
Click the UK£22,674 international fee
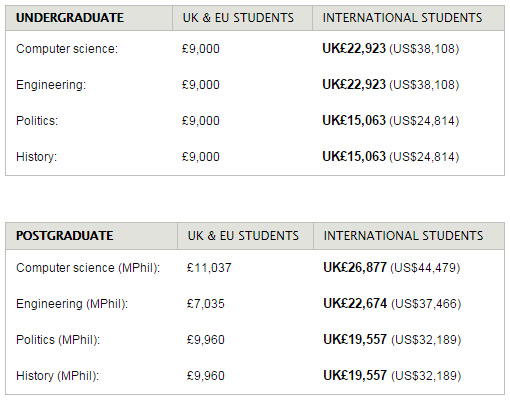(x=355, y=303)
